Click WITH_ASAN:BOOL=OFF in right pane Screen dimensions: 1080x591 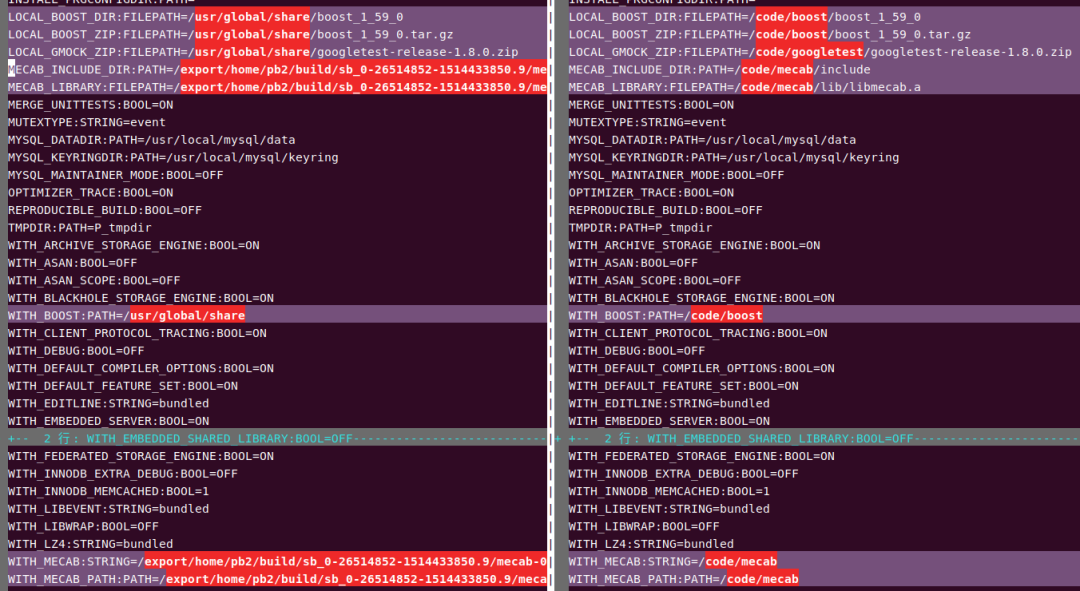[633, 263]
